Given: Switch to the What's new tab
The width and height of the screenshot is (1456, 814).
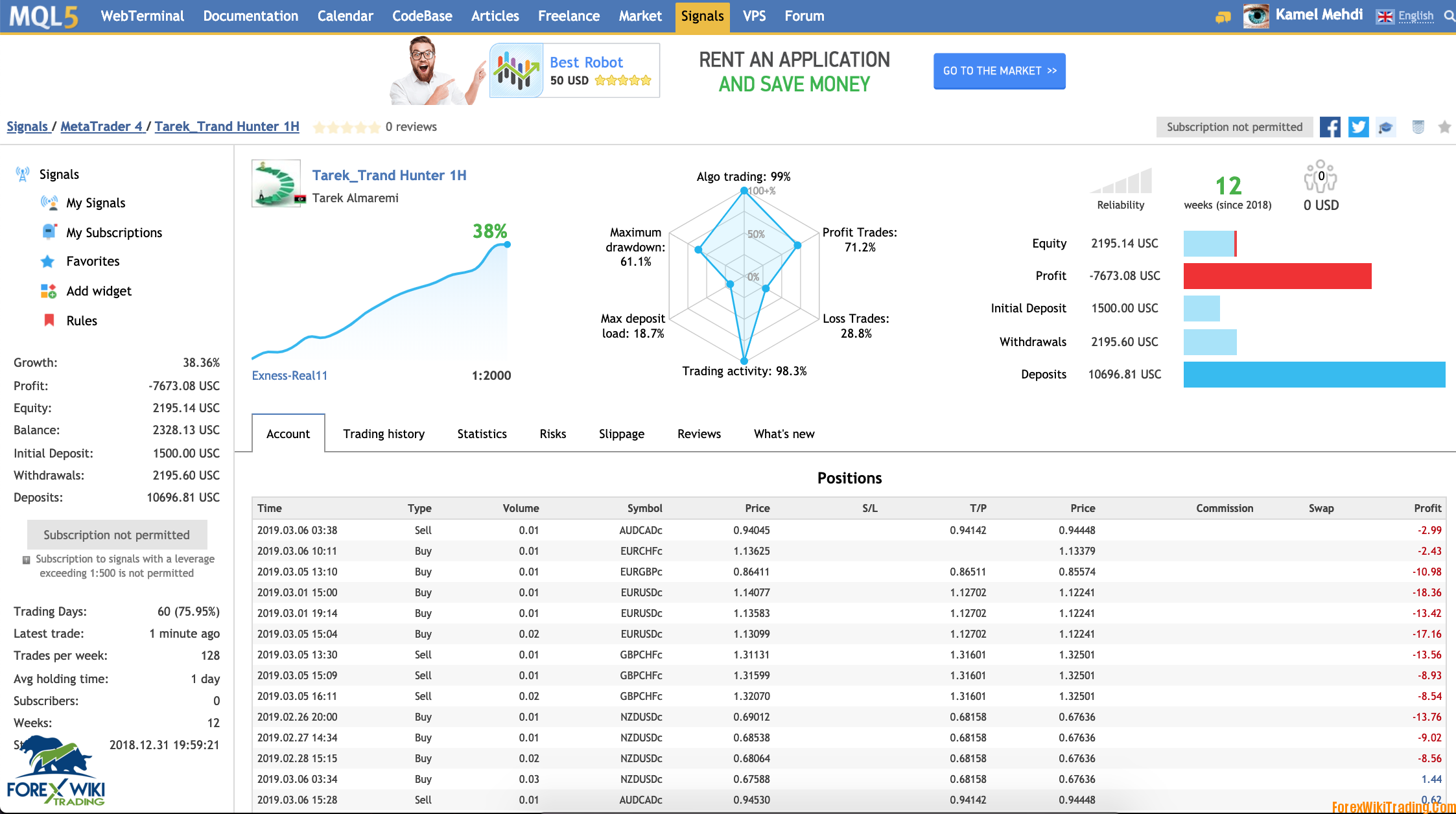Looking at the screenshot, I should click(784, 434).
